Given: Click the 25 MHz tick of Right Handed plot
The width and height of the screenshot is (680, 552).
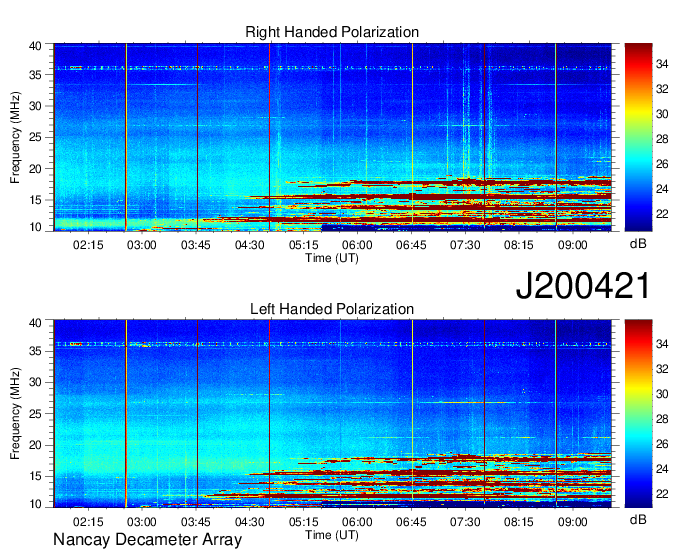Looking at the screenshot, I should tap(35, 137).
